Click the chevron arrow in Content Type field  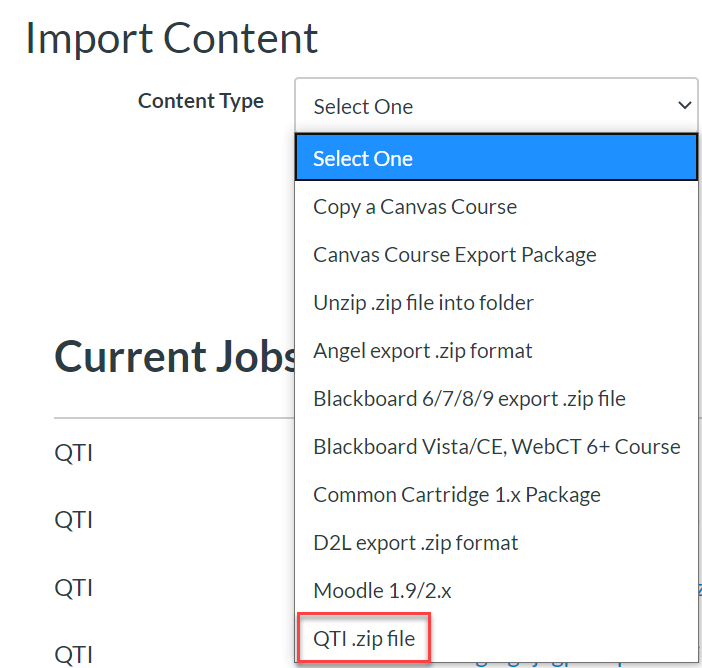tap(685, 106)
